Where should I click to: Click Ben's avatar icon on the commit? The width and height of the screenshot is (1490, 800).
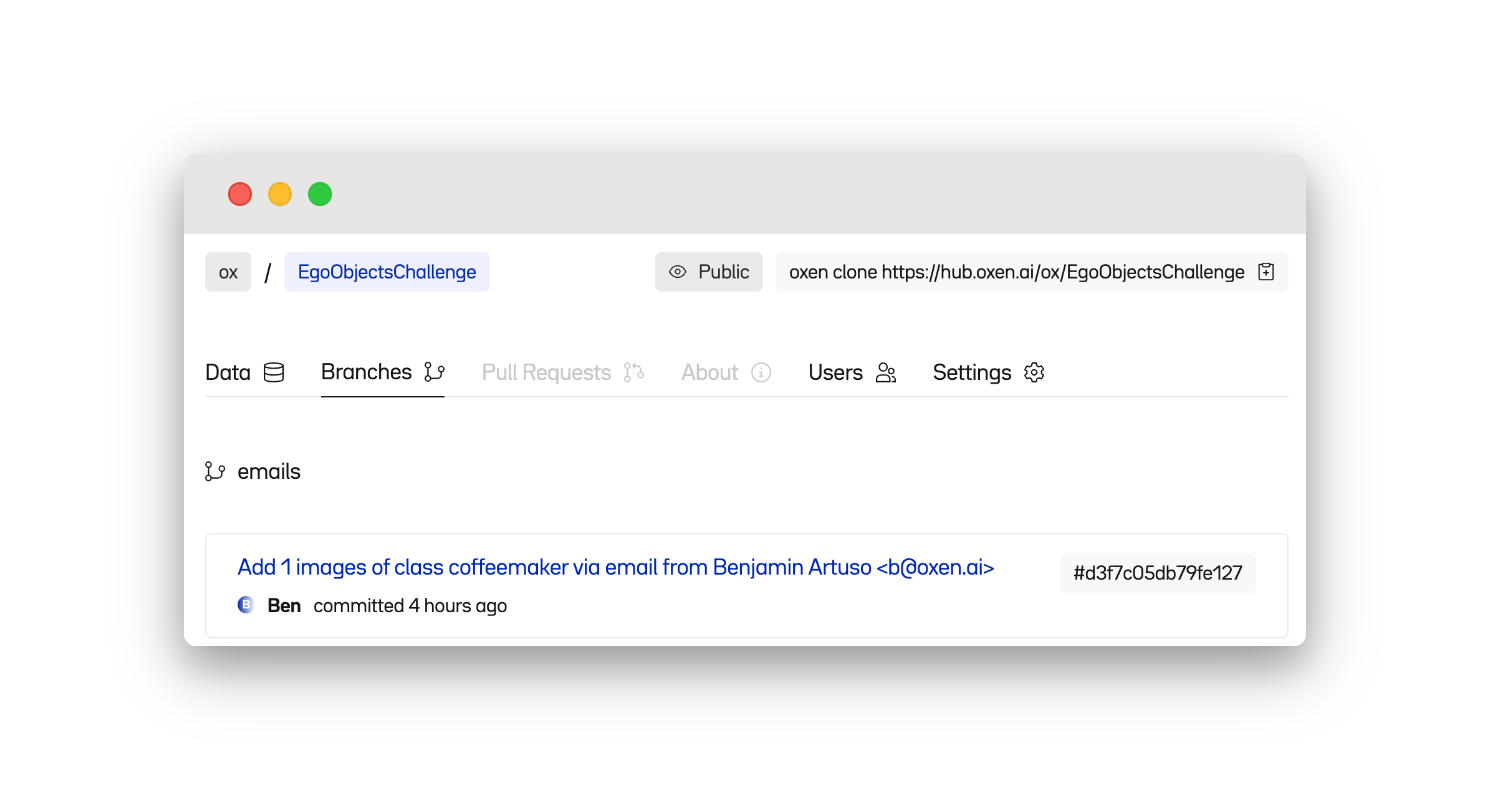tap(246, 605)
